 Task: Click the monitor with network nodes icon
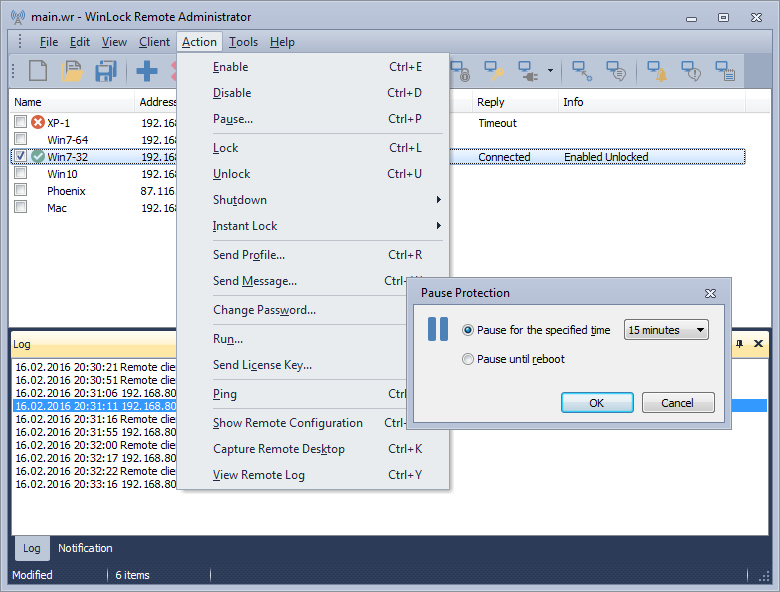click(x=582, y=71)
